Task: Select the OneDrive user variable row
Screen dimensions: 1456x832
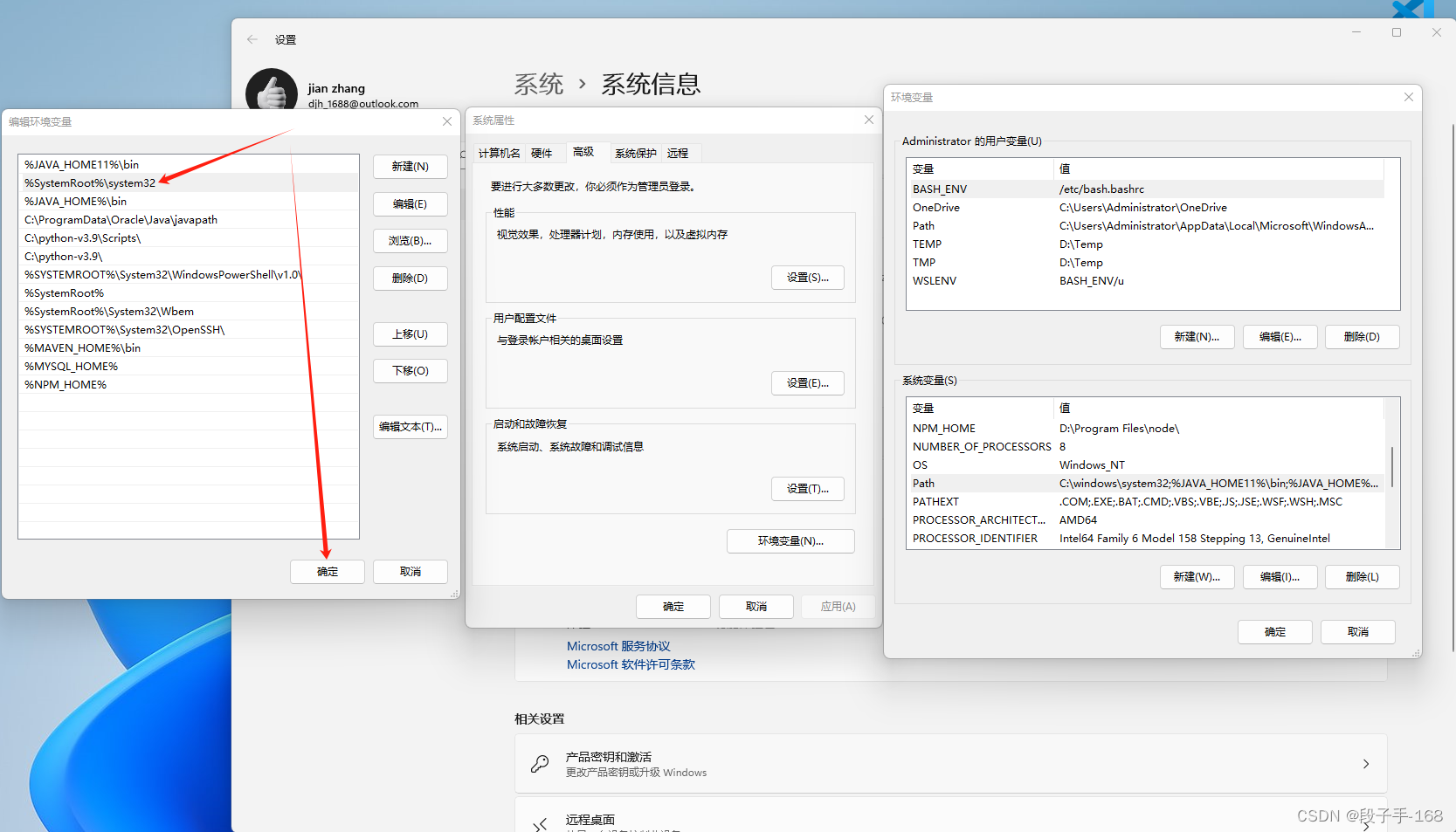Action: [x=1146, y=207]
